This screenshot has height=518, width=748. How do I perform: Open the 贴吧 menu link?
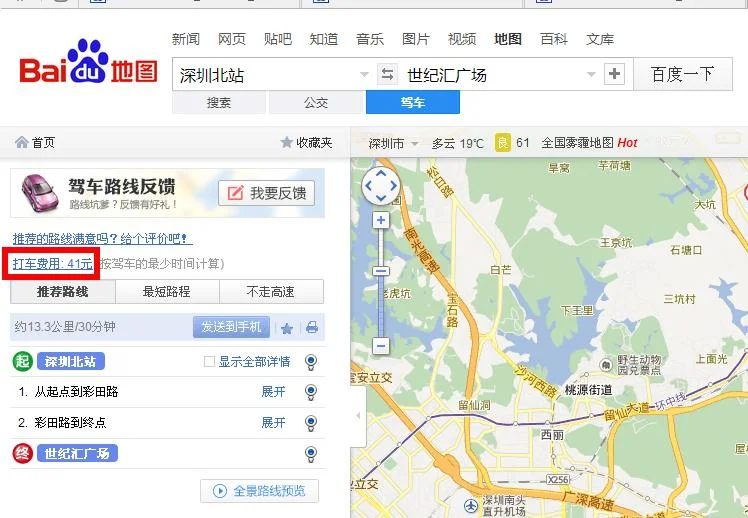click(278, 39)
